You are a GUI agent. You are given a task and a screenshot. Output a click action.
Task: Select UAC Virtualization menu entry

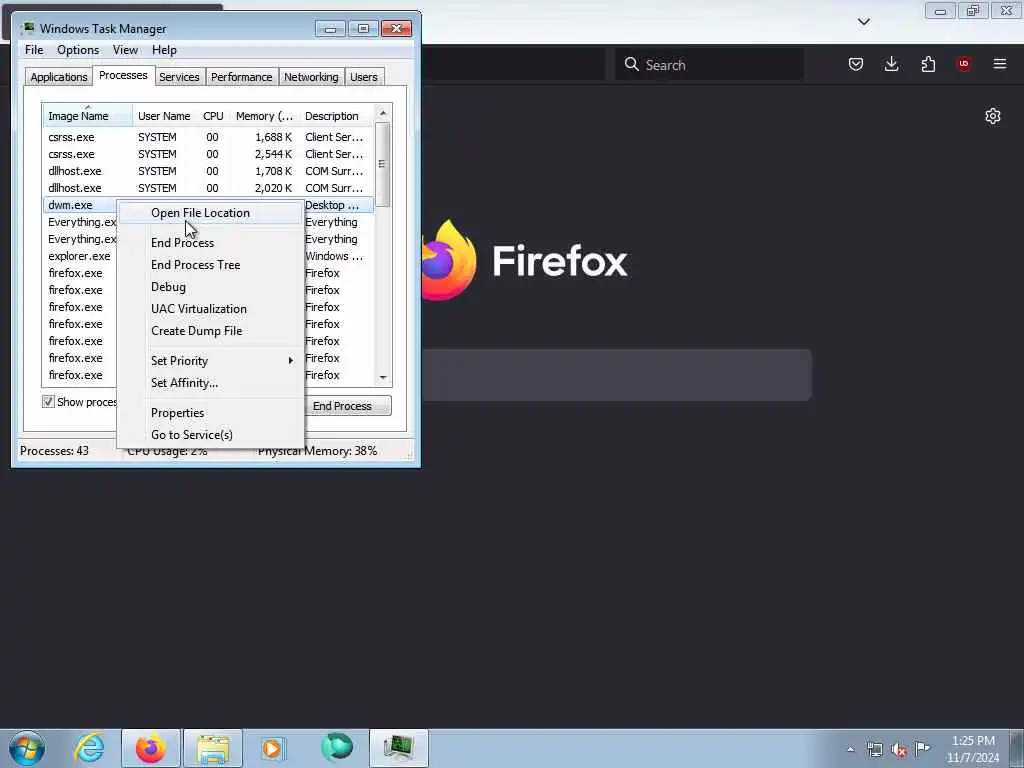tap(210, 309)
